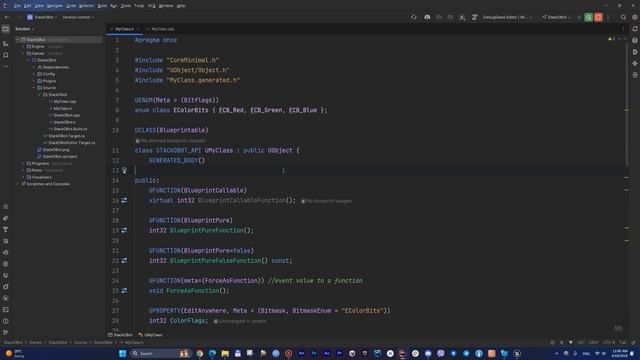Click 'Unchanged in assets' code hint
This screenshot has width=640, height=360.
coord(240,321)
